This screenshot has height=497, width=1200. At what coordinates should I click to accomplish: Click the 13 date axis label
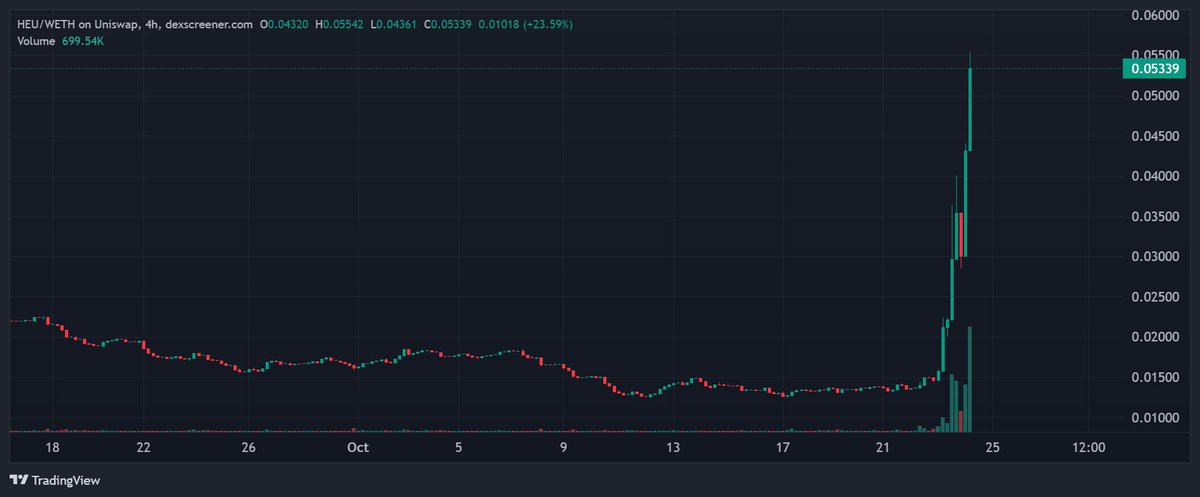coord(674,447)
